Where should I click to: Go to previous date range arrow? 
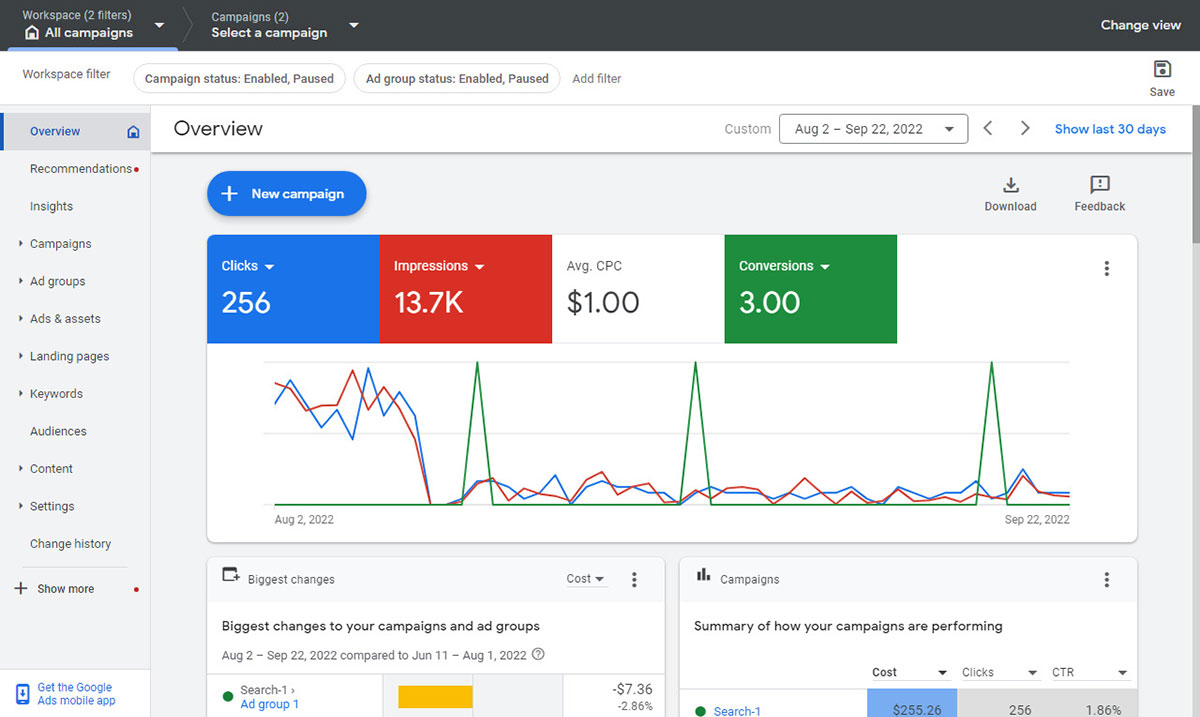[988, 129]
